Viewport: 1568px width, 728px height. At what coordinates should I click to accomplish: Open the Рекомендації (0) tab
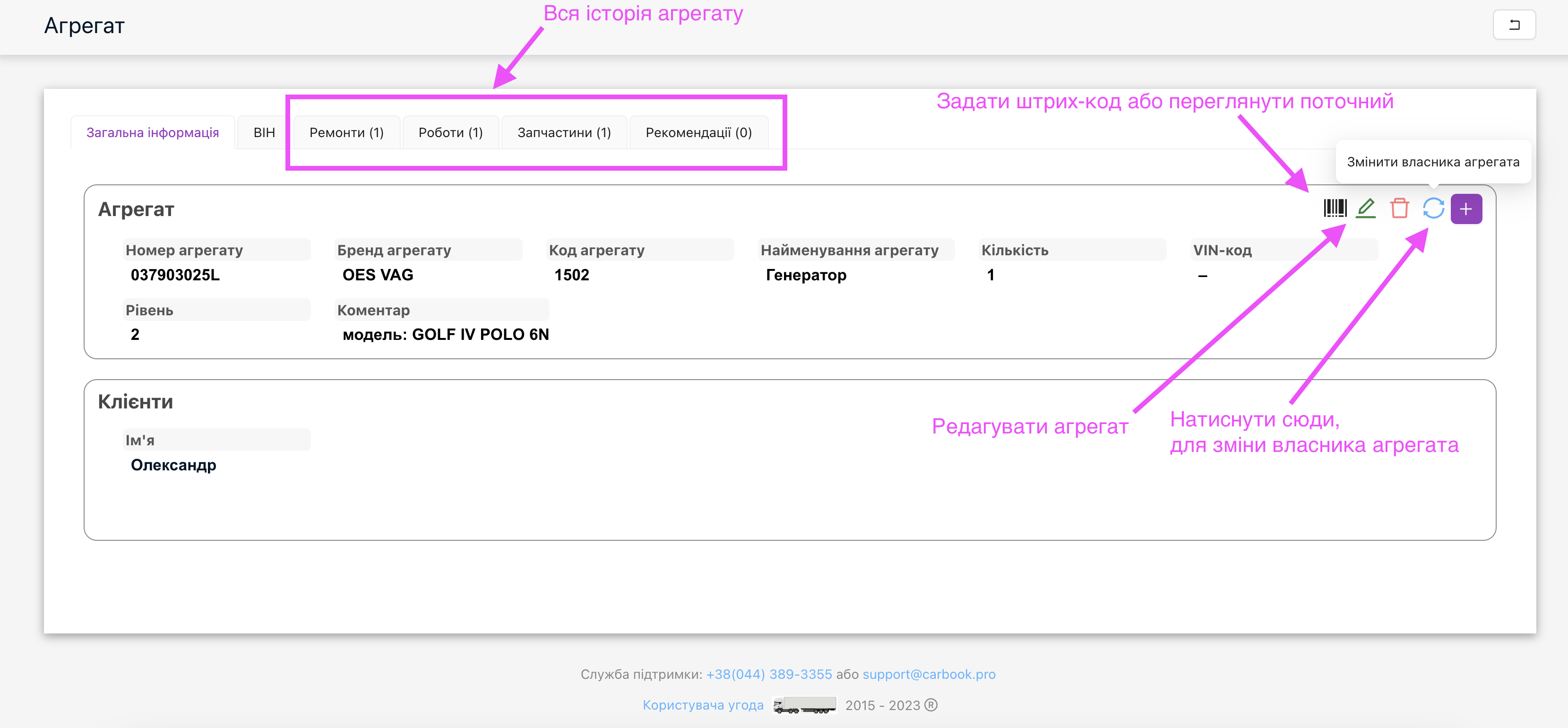[x=698, y=133]
